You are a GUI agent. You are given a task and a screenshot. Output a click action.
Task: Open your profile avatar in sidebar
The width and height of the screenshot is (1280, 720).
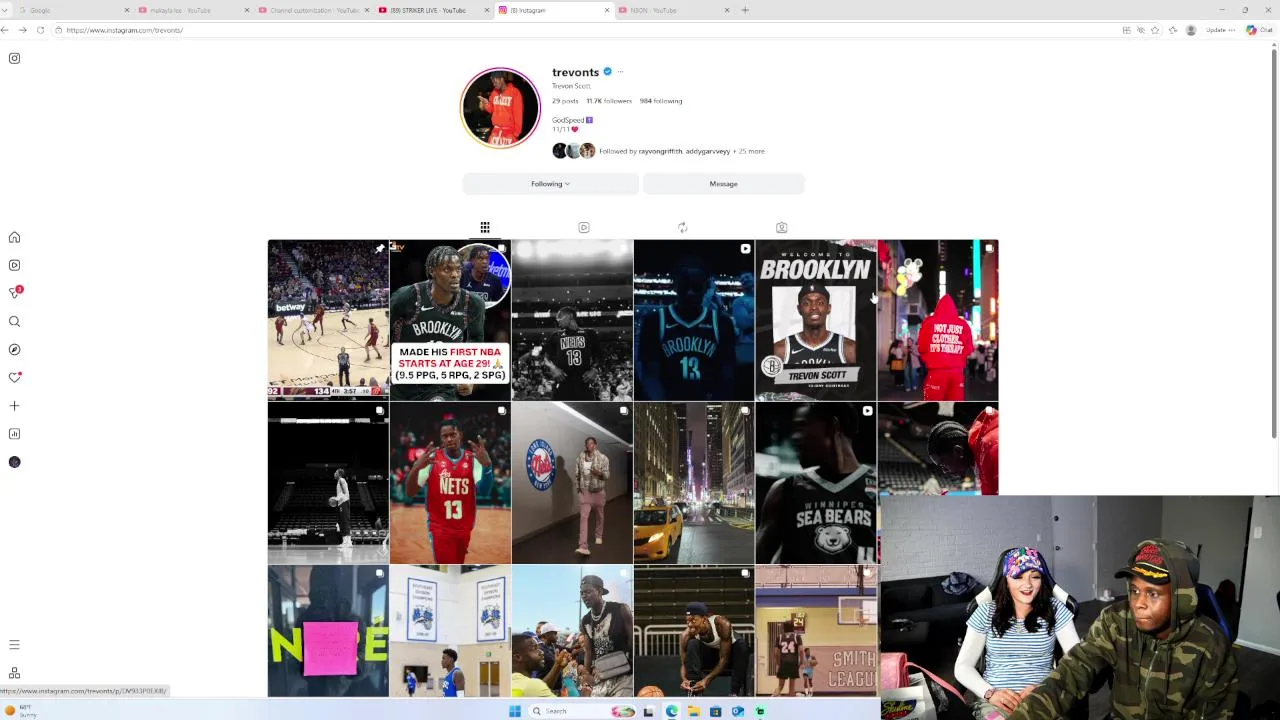(x=14, y=461)
